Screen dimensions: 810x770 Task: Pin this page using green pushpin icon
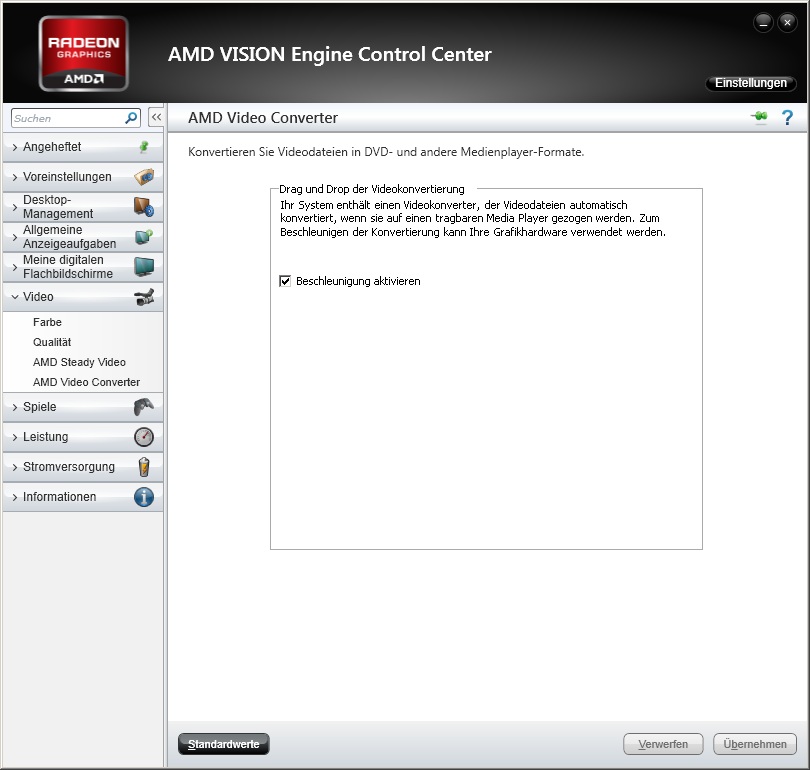click(759, 117)
